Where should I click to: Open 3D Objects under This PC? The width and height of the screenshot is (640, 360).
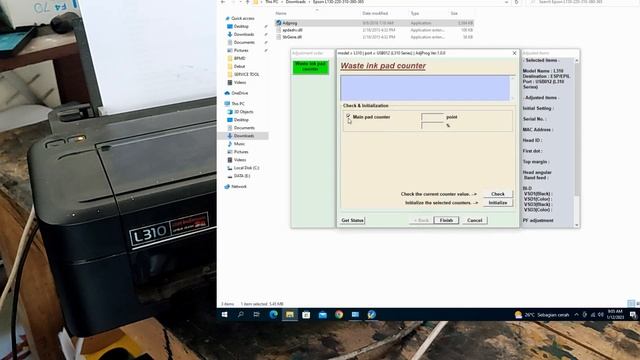(243, 112)
